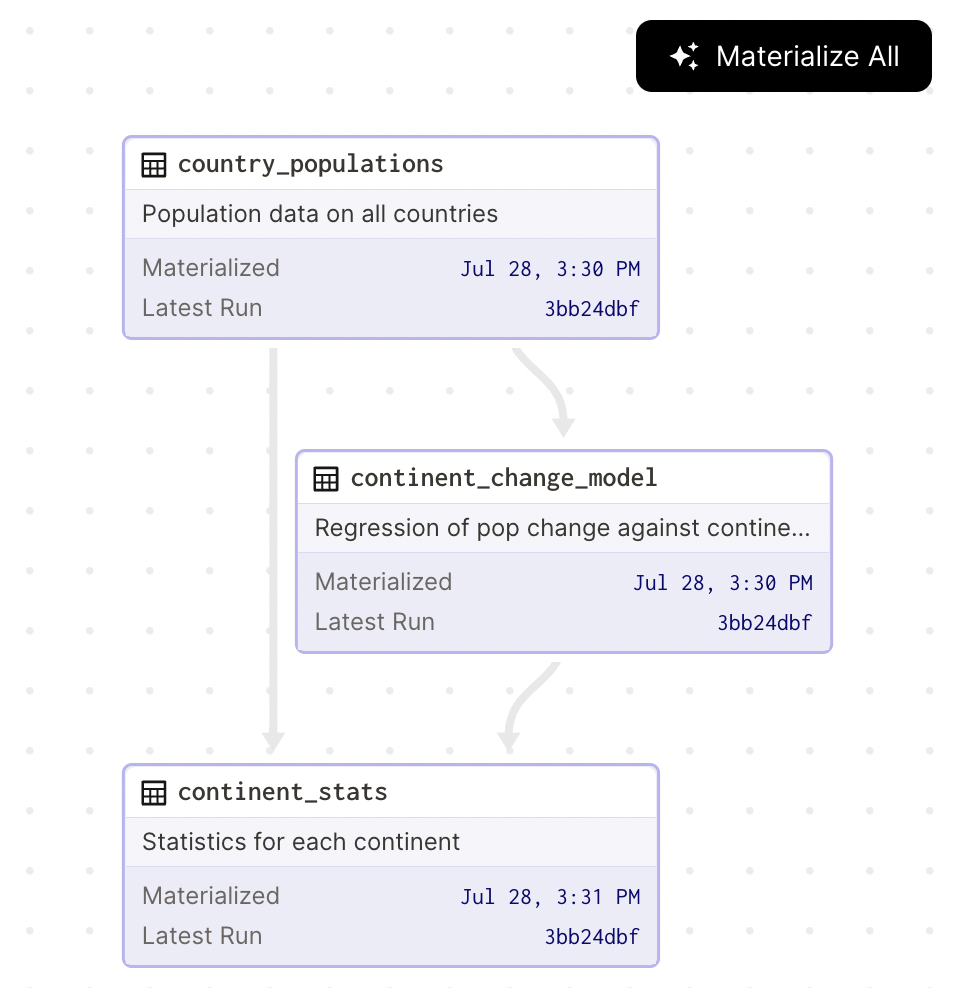Click the sparkle icon in Materialize All

pos(684,56)
